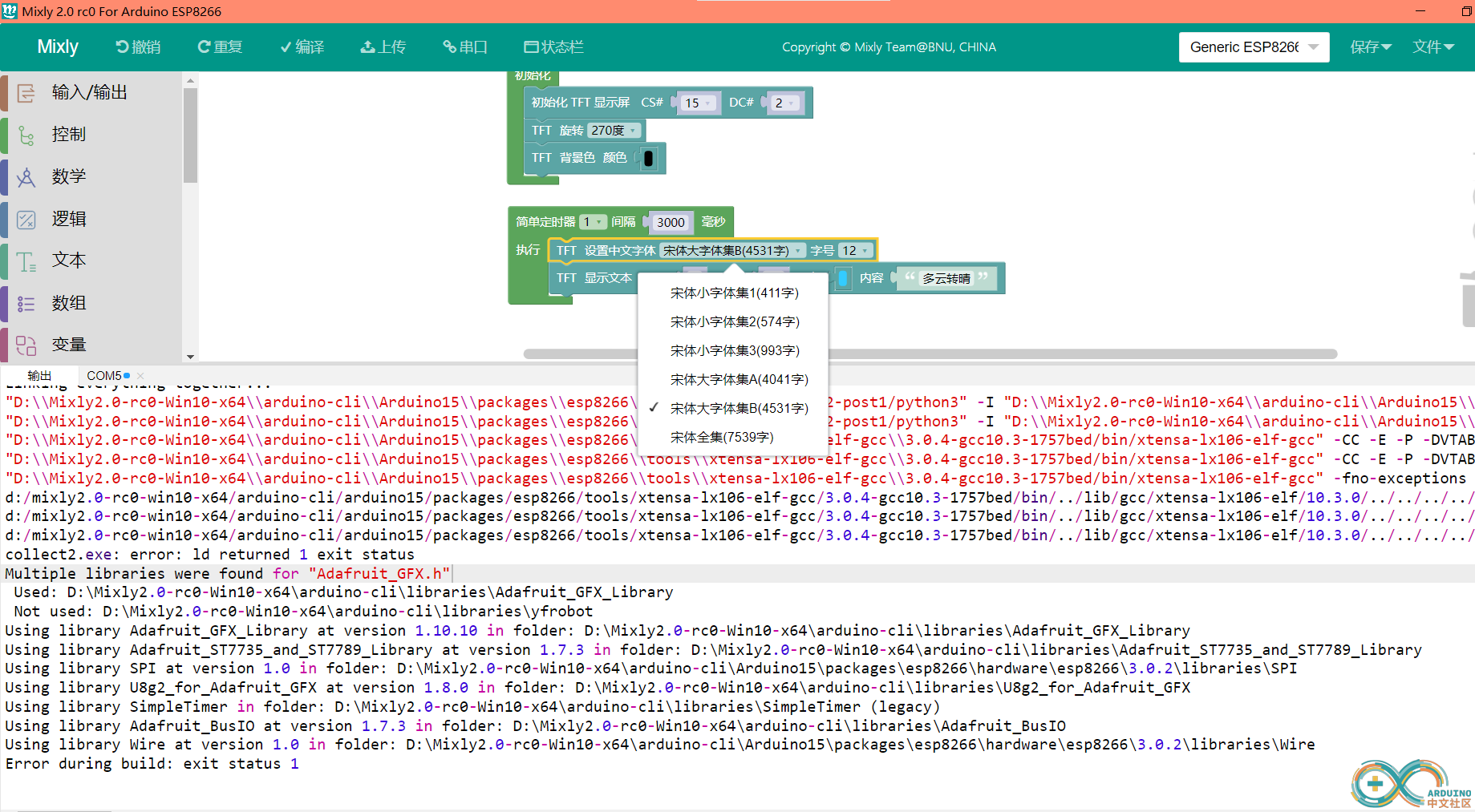Screen dimensions: 1475x812
Task: Click the 'collect2.exe: error' output line
Action: point(209,555)
